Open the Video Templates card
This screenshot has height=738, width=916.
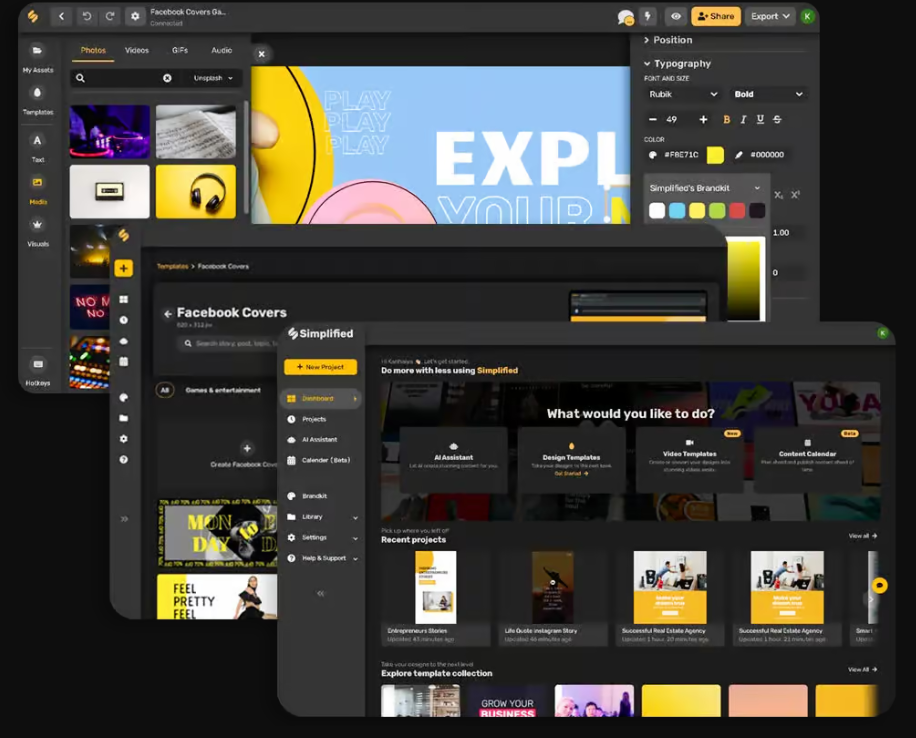pyautogui.click(x=689, y=460)
